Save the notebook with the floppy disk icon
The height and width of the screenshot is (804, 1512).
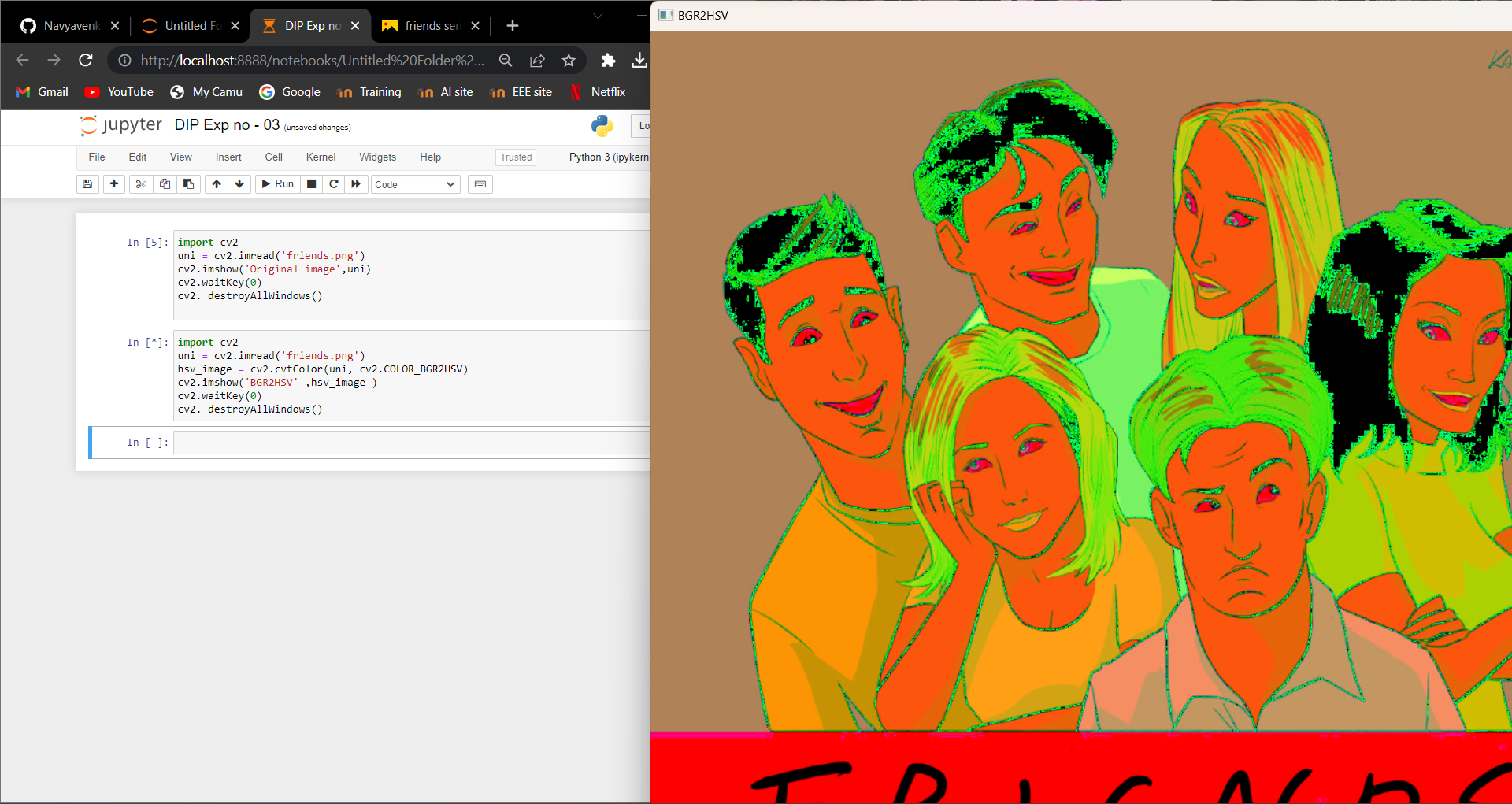87,184
